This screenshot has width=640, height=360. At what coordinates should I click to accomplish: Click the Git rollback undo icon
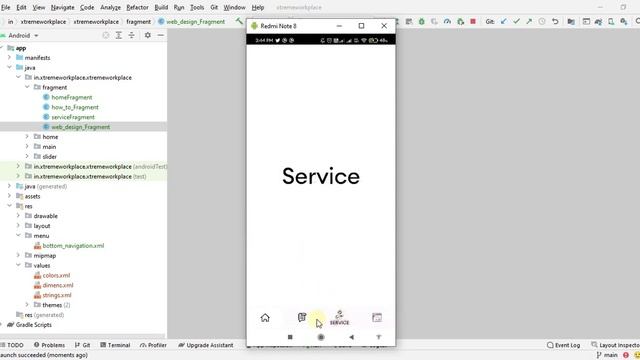[x=555, y=22]
